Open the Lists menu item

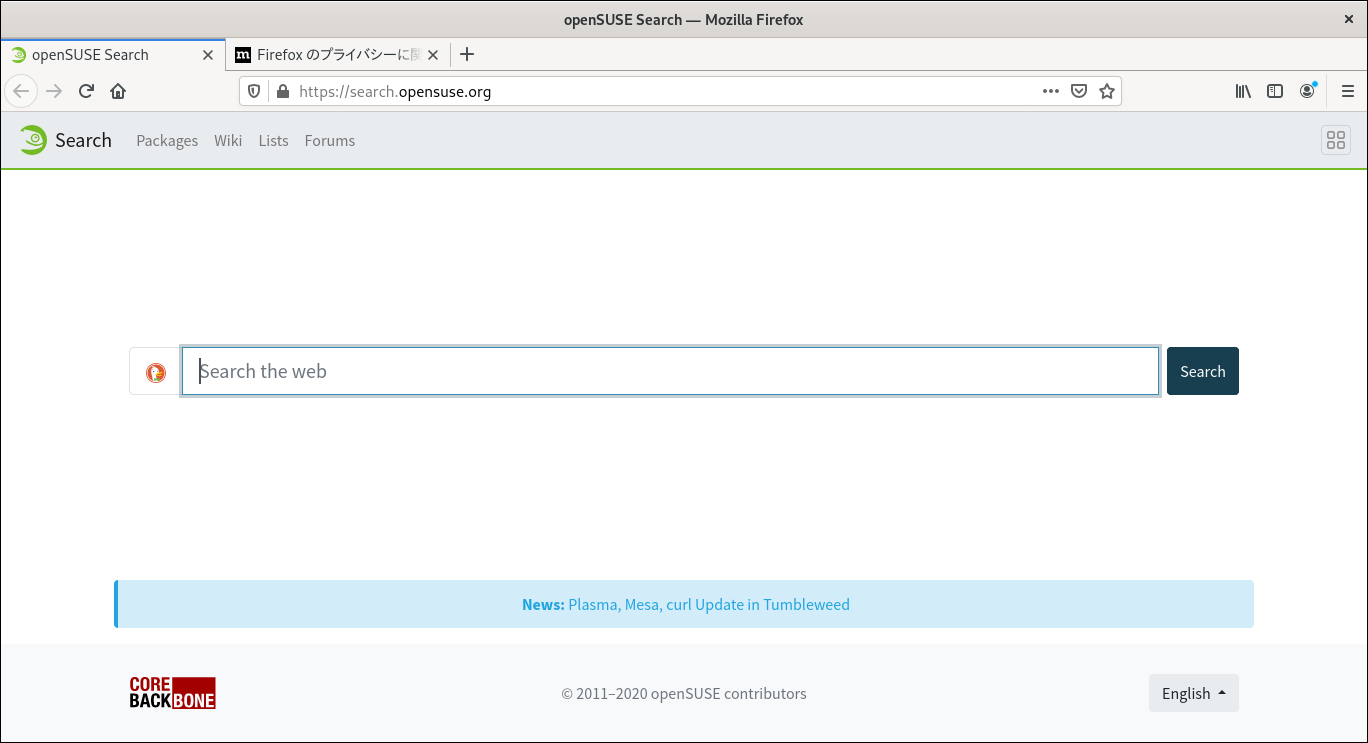273,141
